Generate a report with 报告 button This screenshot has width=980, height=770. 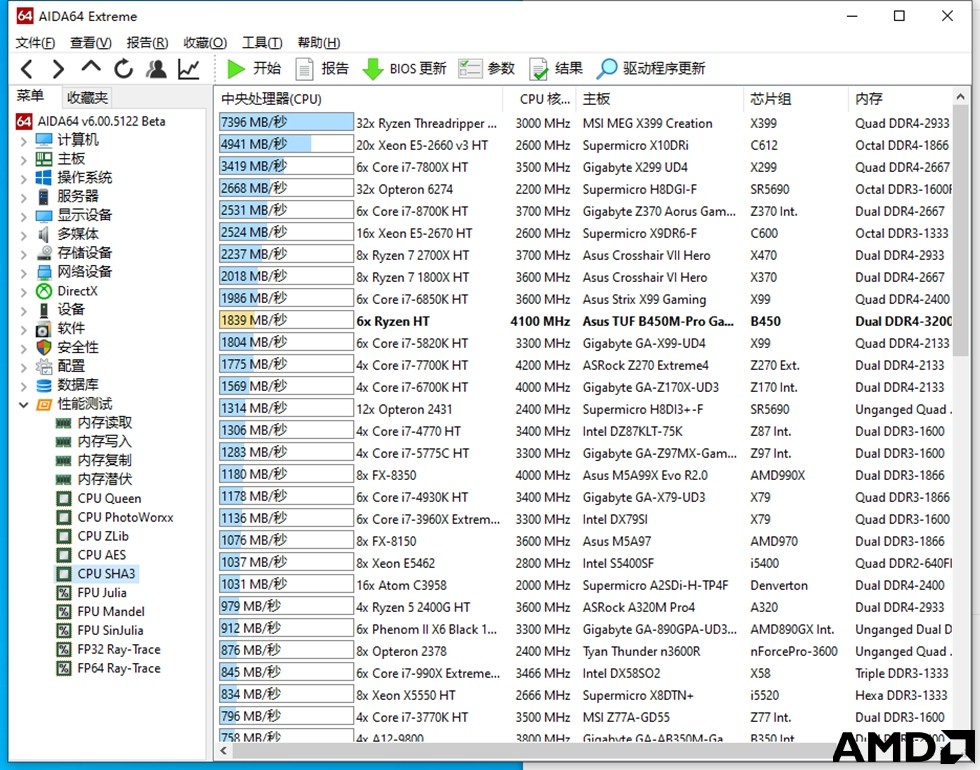pos(322,68)
